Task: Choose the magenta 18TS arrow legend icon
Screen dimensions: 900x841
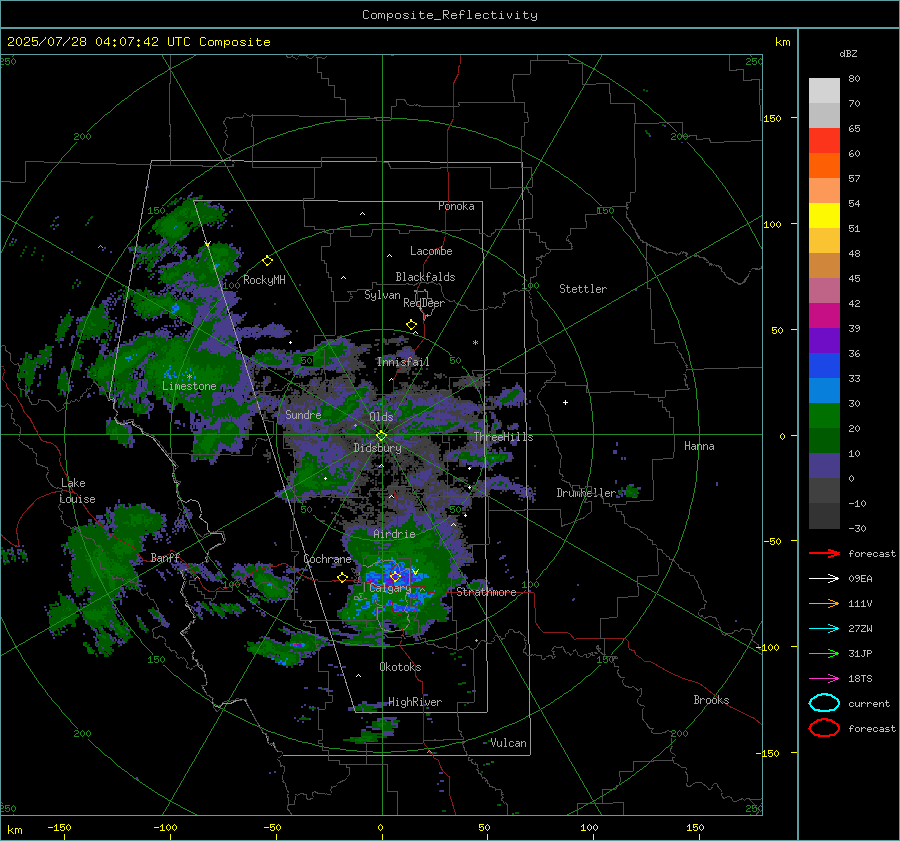Action: pyautogui.click(x=824, y=679)
